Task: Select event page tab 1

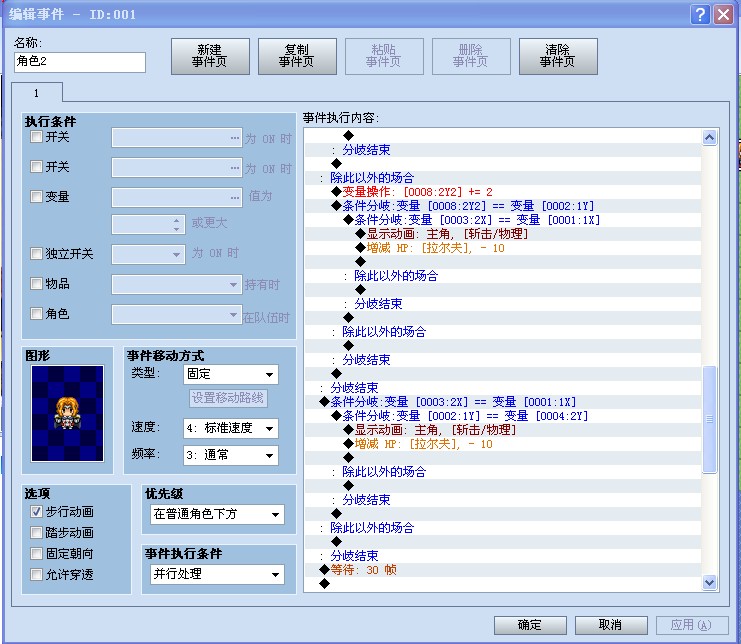Action: pos(36,93)
